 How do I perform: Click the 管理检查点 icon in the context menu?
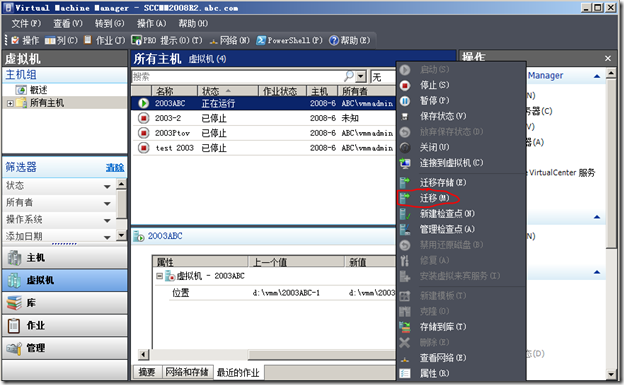405,229
